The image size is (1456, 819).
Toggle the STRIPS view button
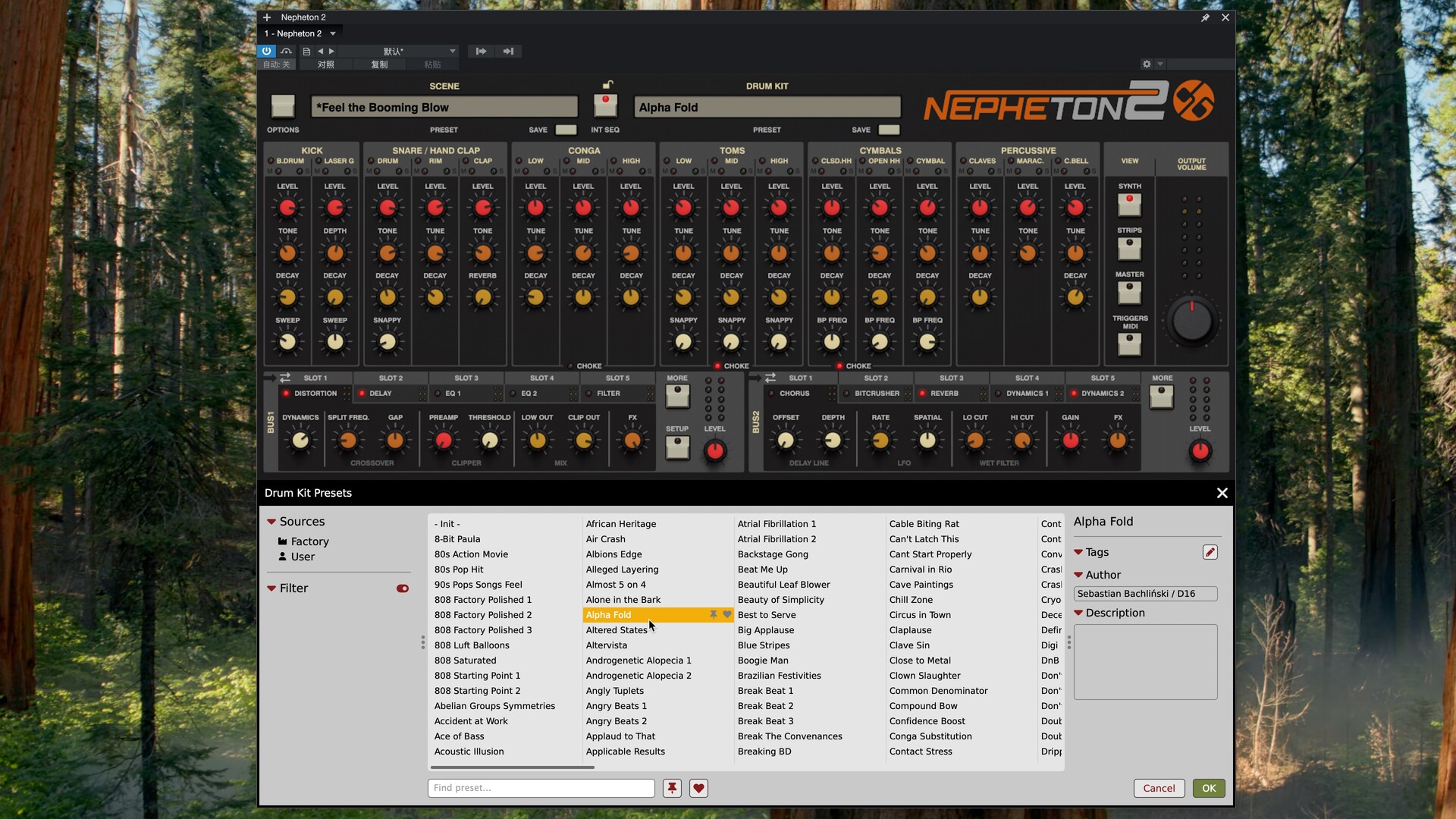1129,248
